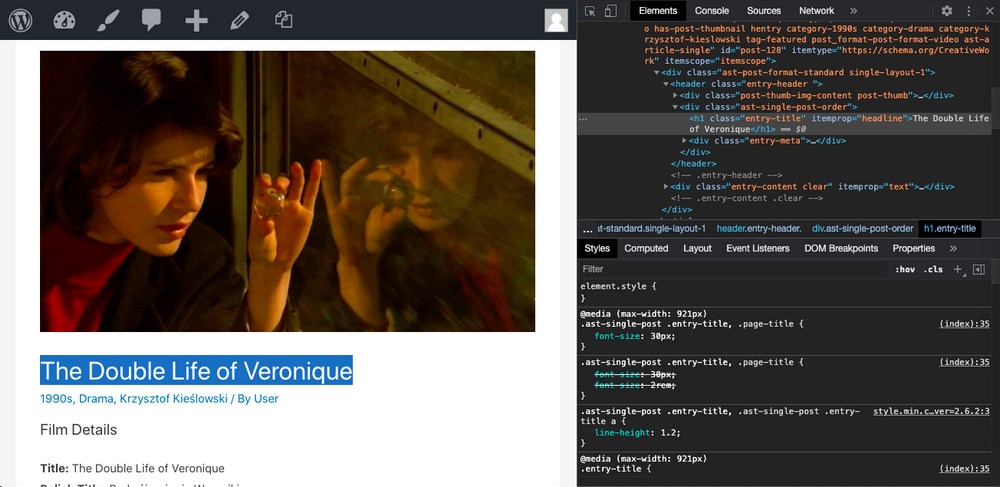Image resolution: width=1000 pixels, height=487 pixels.
Task: Click the line-height: 1.2 declaration
Action: pyautogui.click(x=637, y=433)
